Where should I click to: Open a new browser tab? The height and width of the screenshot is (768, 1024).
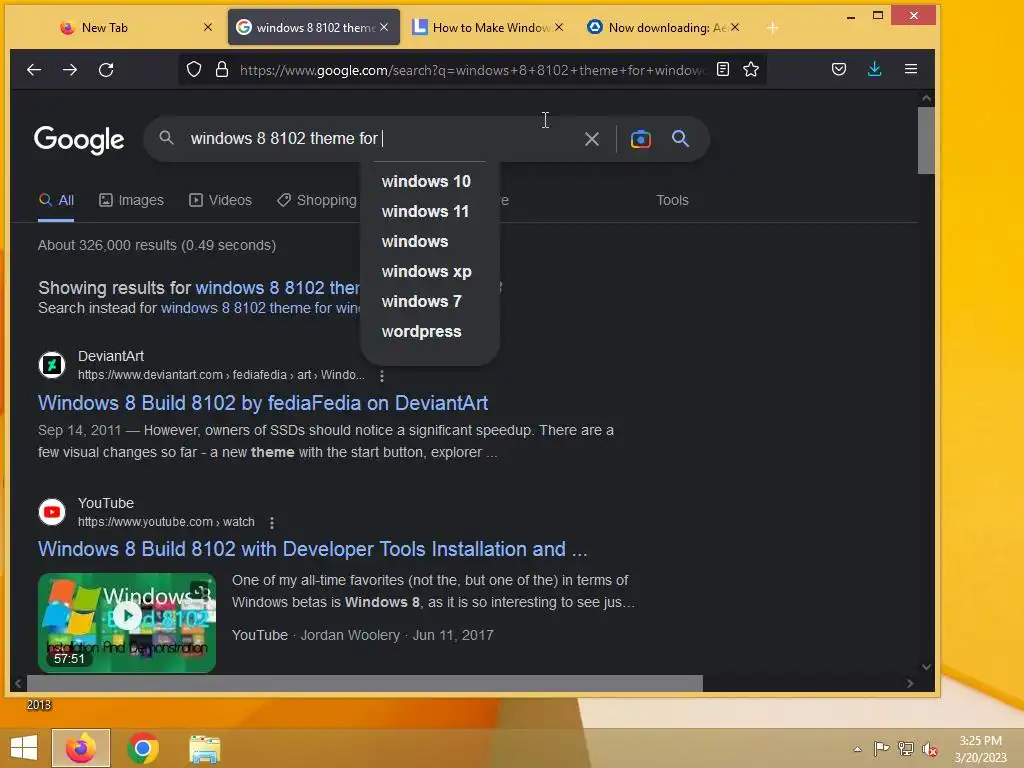coord(773,27)
